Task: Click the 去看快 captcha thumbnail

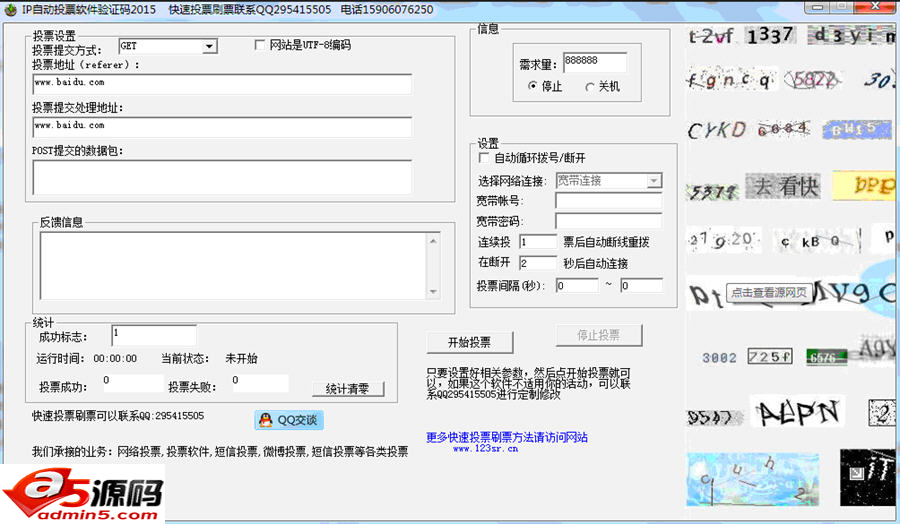Action: [x=783, y=187]
